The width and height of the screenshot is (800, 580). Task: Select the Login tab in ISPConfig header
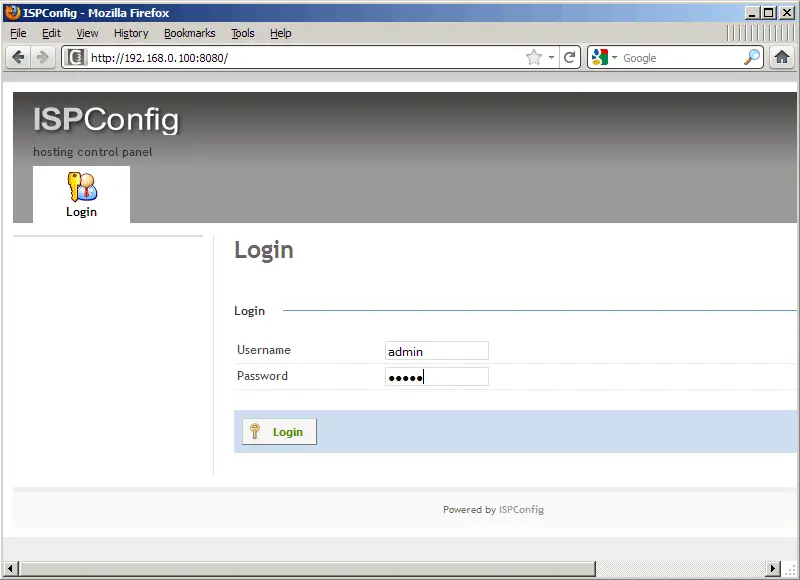(x=82, y=194)
